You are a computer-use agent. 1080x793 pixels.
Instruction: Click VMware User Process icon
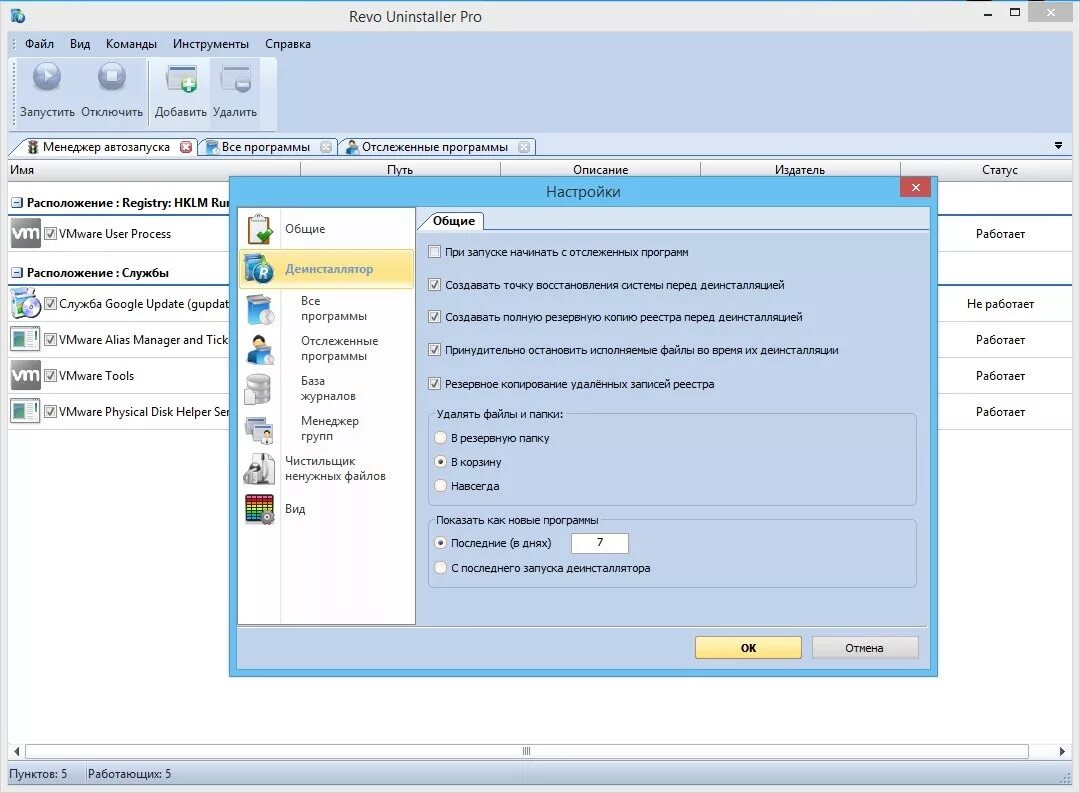pyautogui.click(x=25, y=233)
